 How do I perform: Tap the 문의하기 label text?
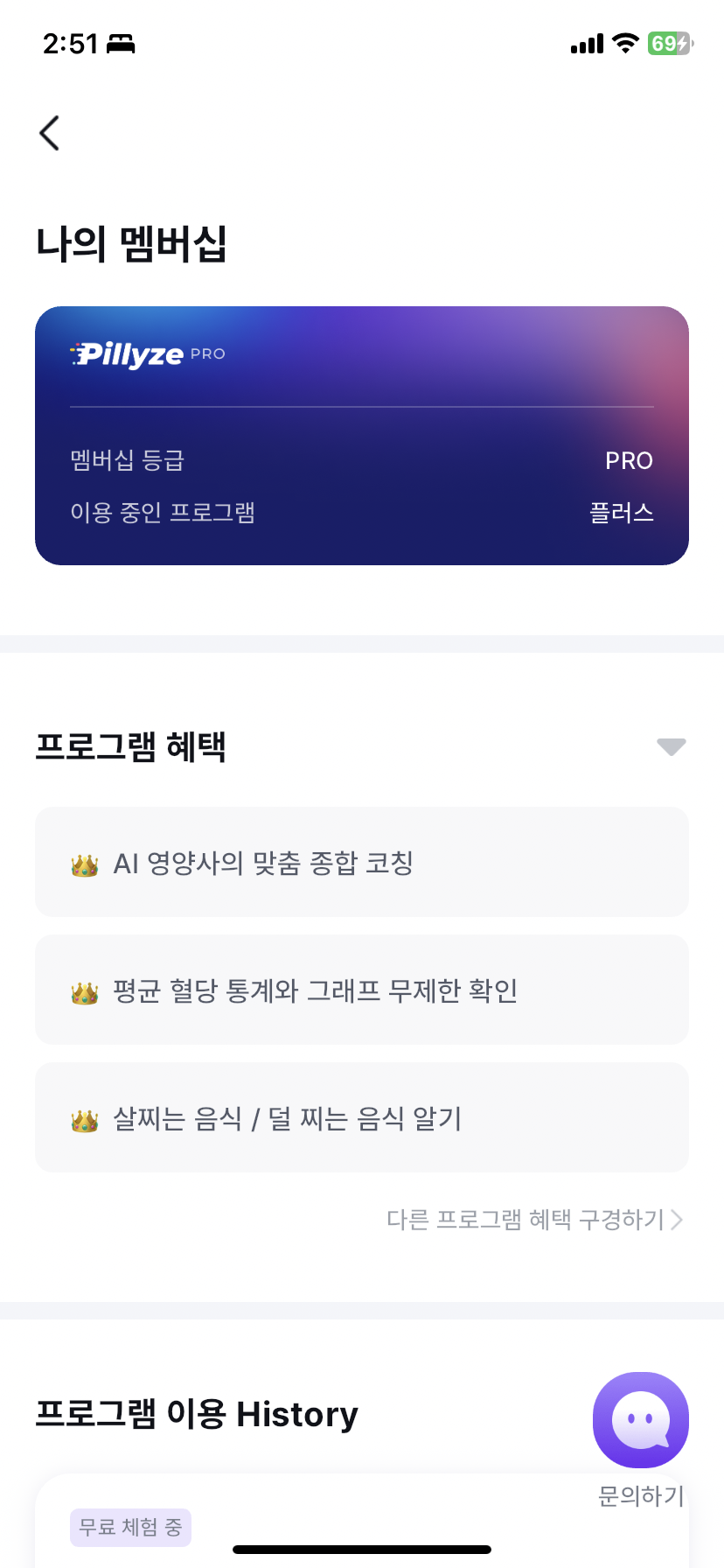tap(640, 1496)
